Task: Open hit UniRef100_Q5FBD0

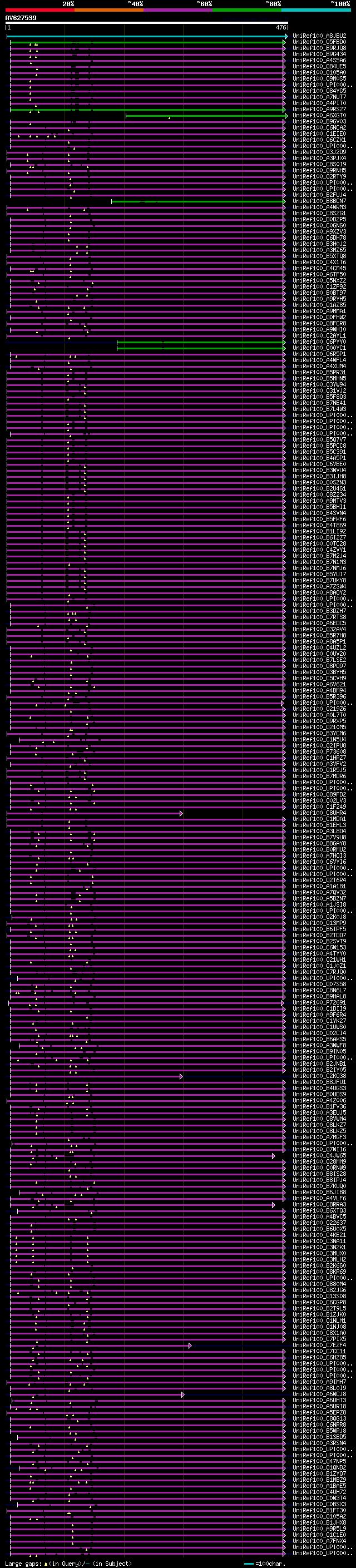Action: 319,42
